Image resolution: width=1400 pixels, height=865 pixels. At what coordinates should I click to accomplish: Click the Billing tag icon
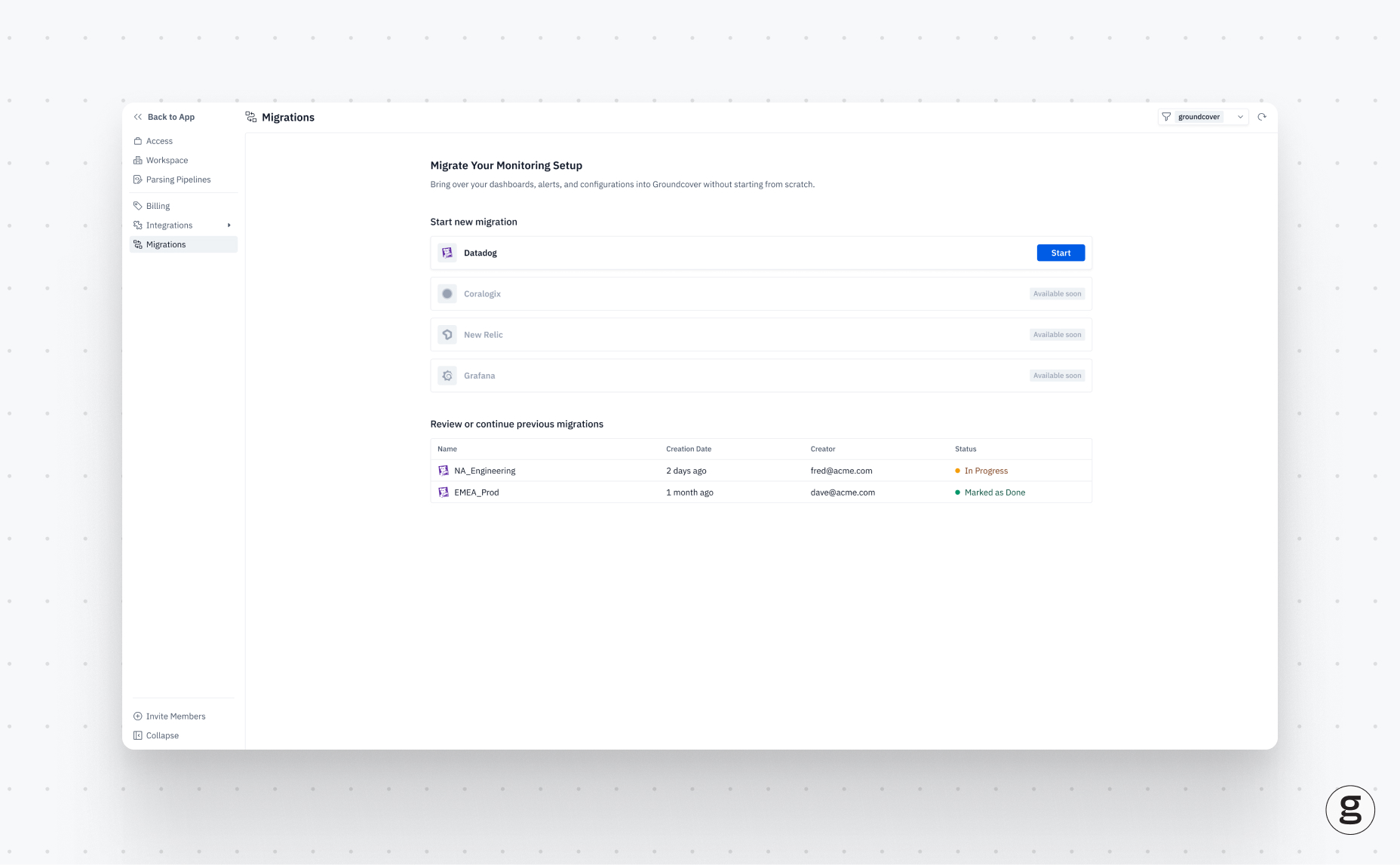(x=138, y=206)
